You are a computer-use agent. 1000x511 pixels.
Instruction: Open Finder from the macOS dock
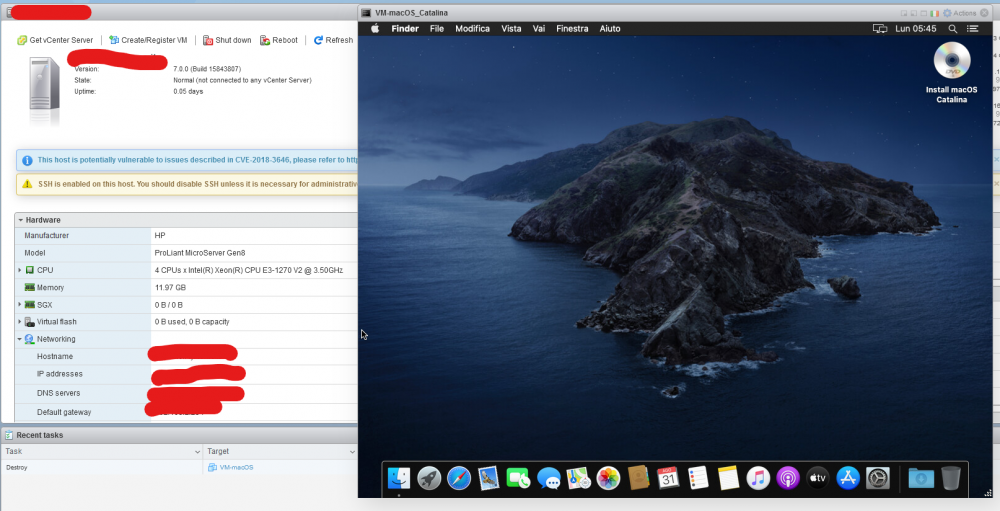399,478
